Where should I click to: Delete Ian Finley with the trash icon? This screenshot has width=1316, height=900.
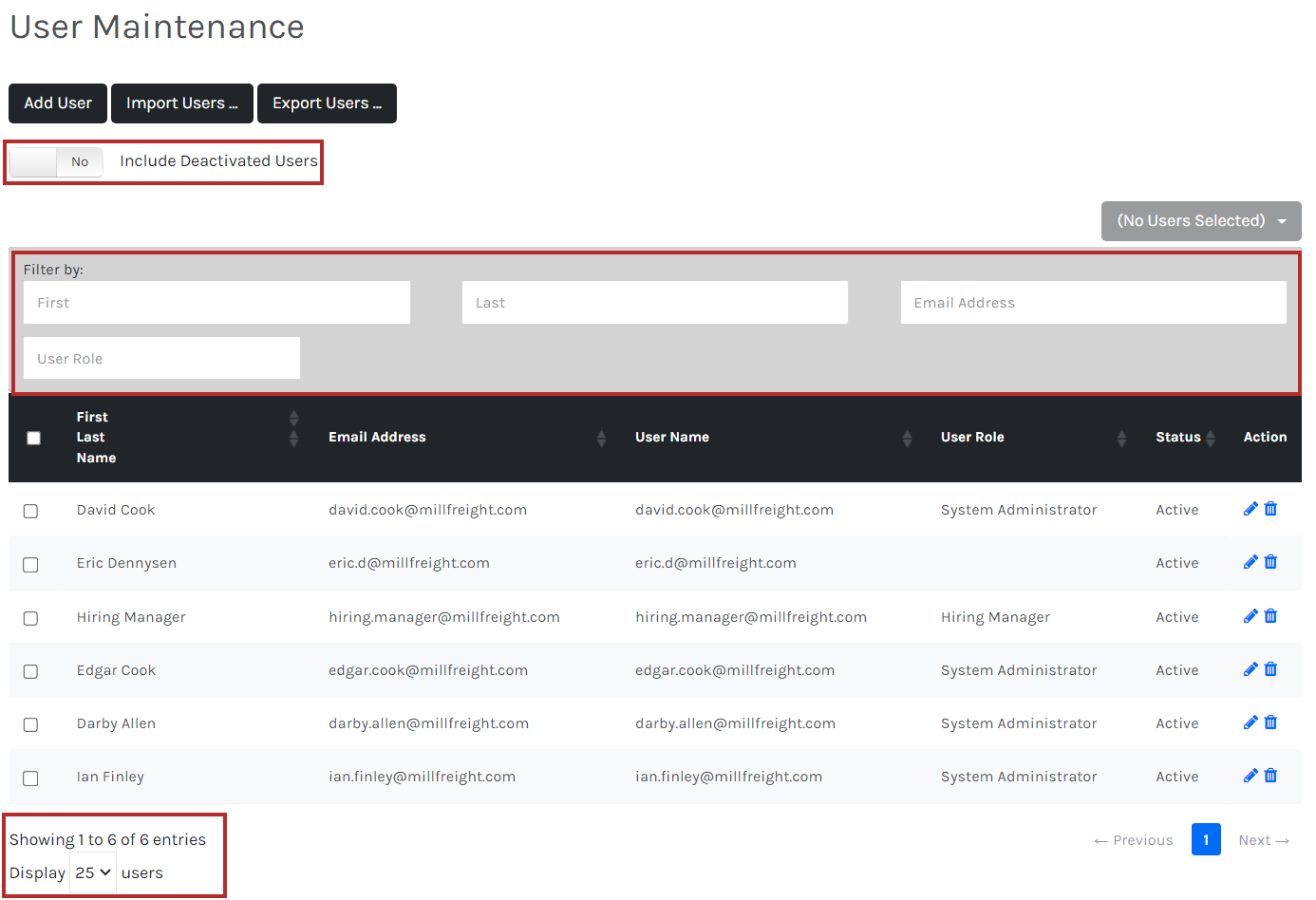coord(1270,776)
